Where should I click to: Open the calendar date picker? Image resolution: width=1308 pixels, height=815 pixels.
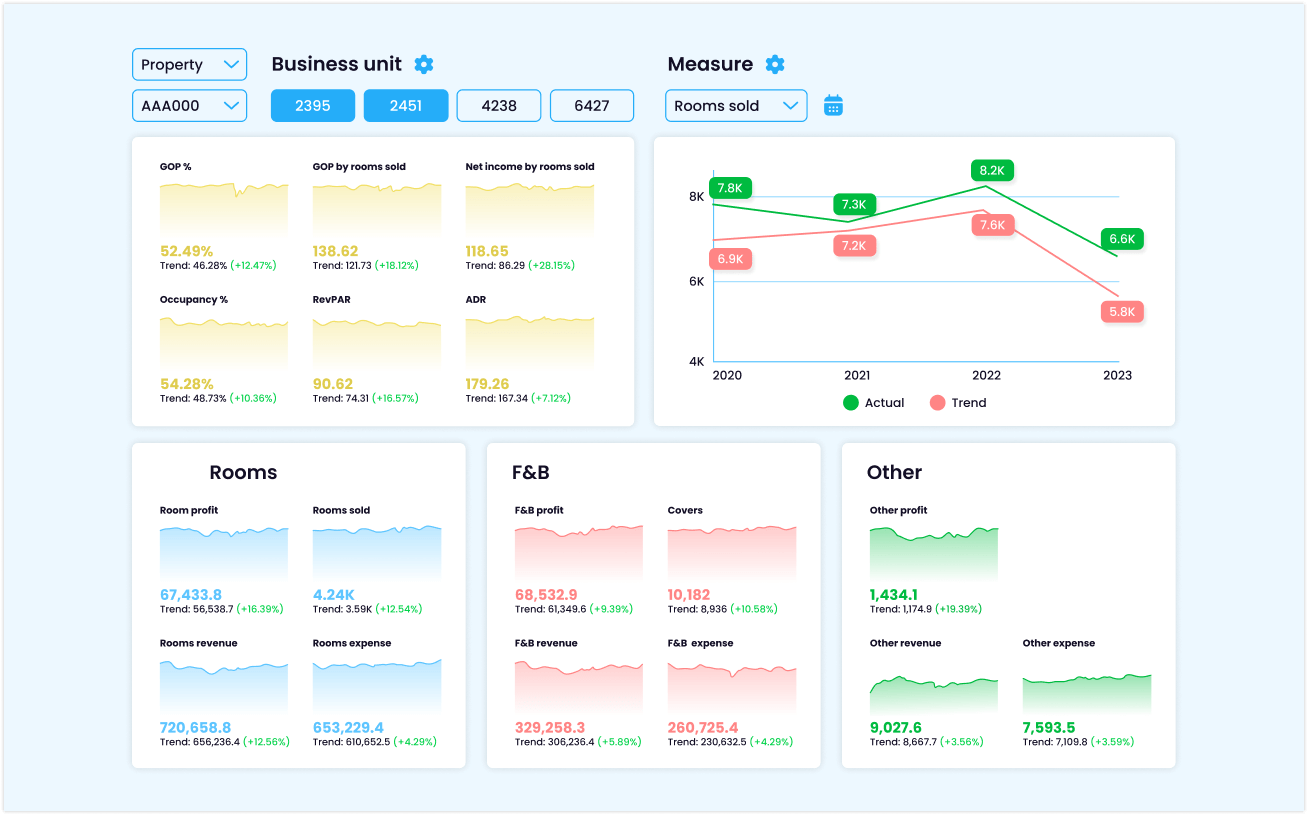pos(833,105)
